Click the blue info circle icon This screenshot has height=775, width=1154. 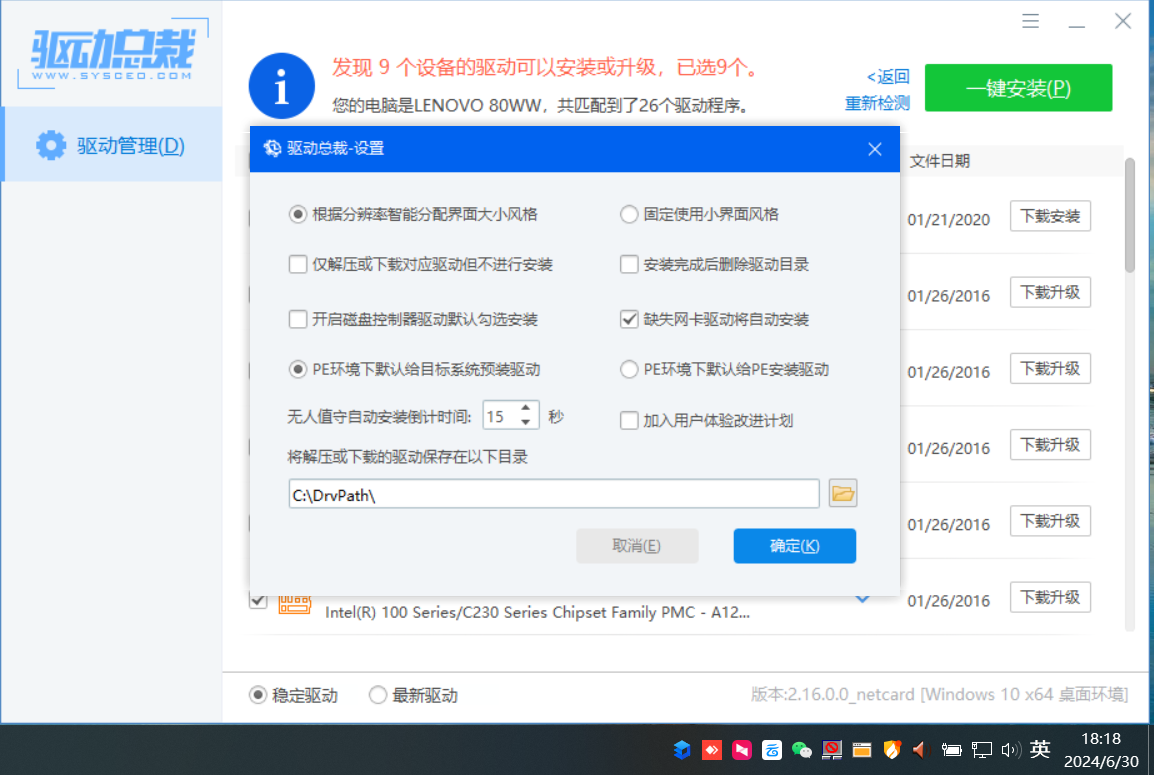(x=281, y=86)
